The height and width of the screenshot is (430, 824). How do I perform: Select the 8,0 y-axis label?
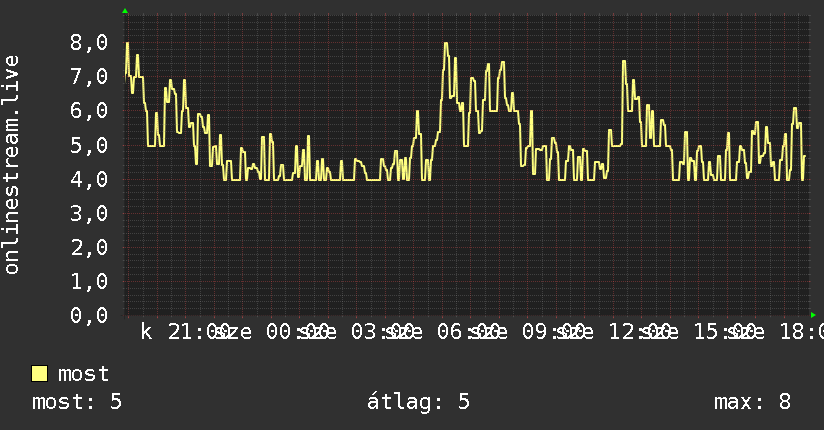tap(89, 43)
